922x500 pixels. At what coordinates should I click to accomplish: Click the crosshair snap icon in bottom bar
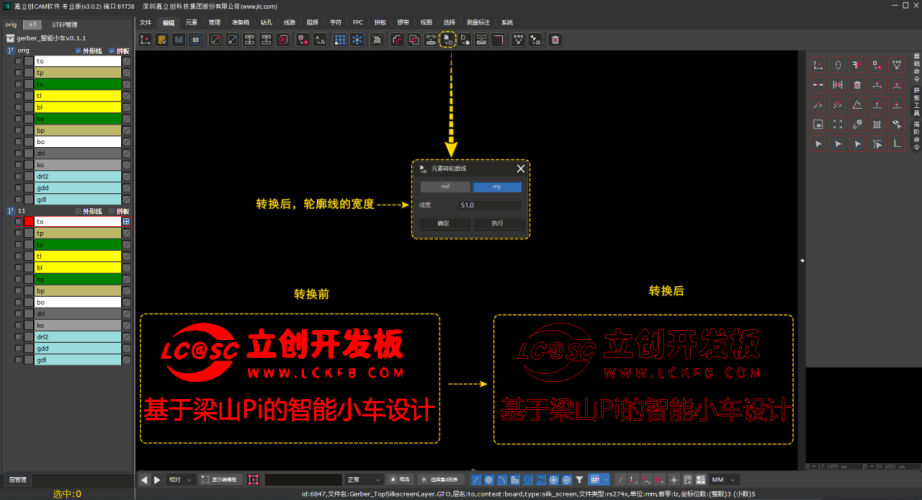pos(674,479)
